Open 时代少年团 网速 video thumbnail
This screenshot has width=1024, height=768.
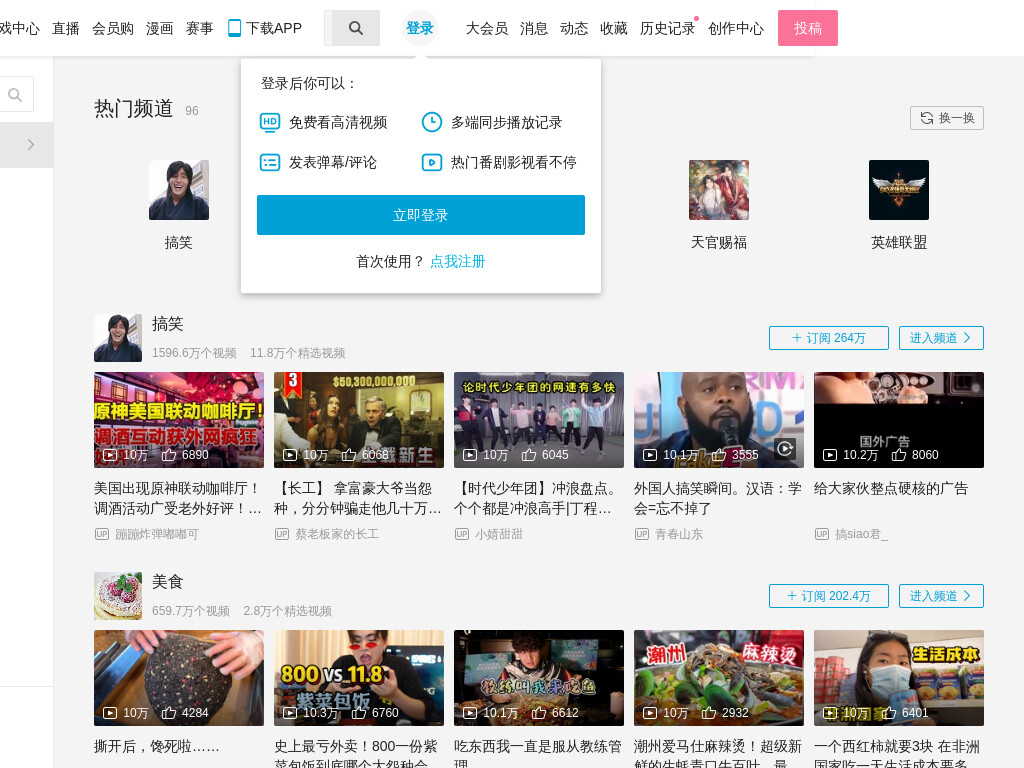tap(539, 420)
